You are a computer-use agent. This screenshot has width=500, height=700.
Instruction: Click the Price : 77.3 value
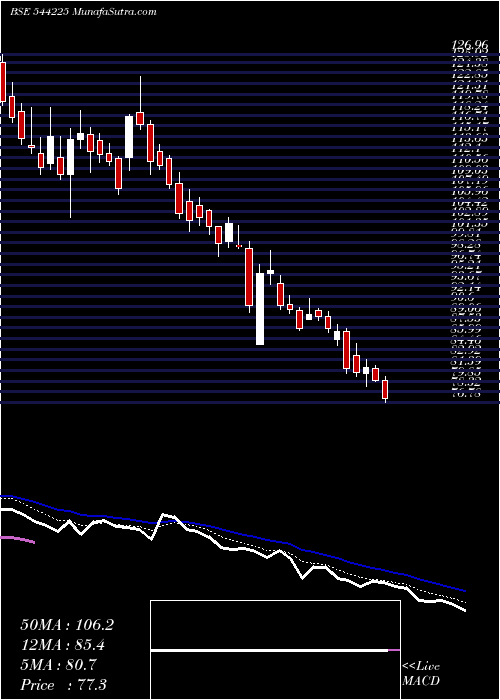pos(63,685)
